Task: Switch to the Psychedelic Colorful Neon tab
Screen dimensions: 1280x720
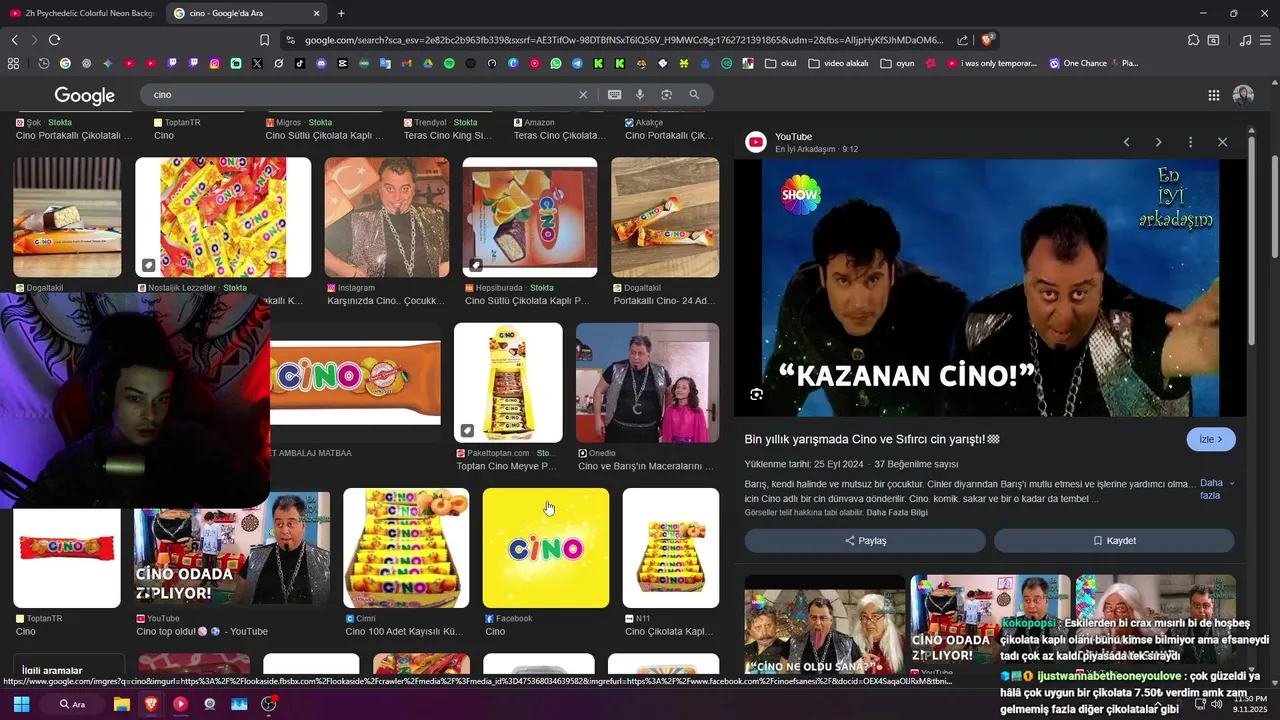Action: click(x=83, y=13)
